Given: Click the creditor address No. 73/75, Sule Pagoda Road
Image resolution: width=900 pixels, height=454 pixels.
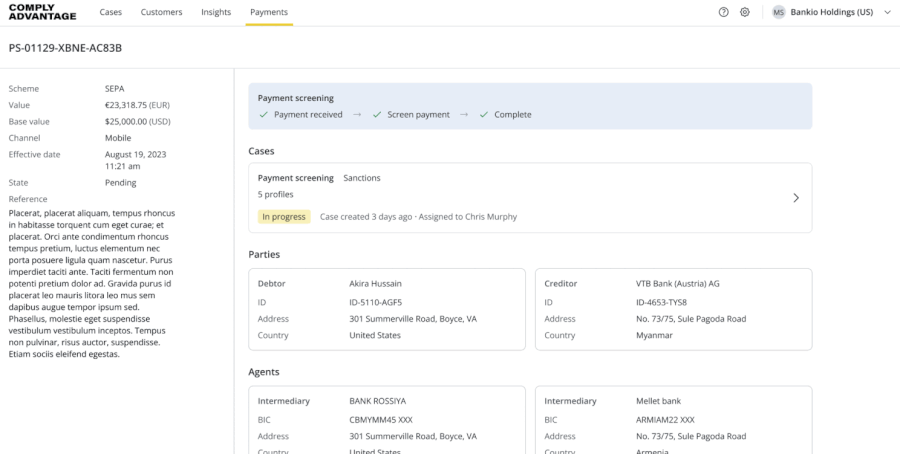Looking at the screenshot, I should [690, 319].
